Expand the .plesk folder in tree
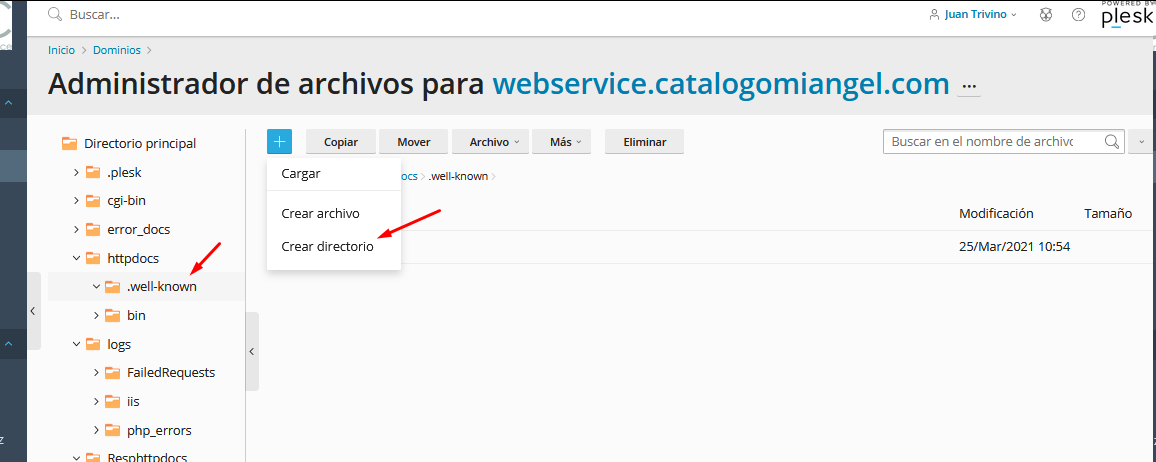The image size is (1156, 462). (76, 172)
